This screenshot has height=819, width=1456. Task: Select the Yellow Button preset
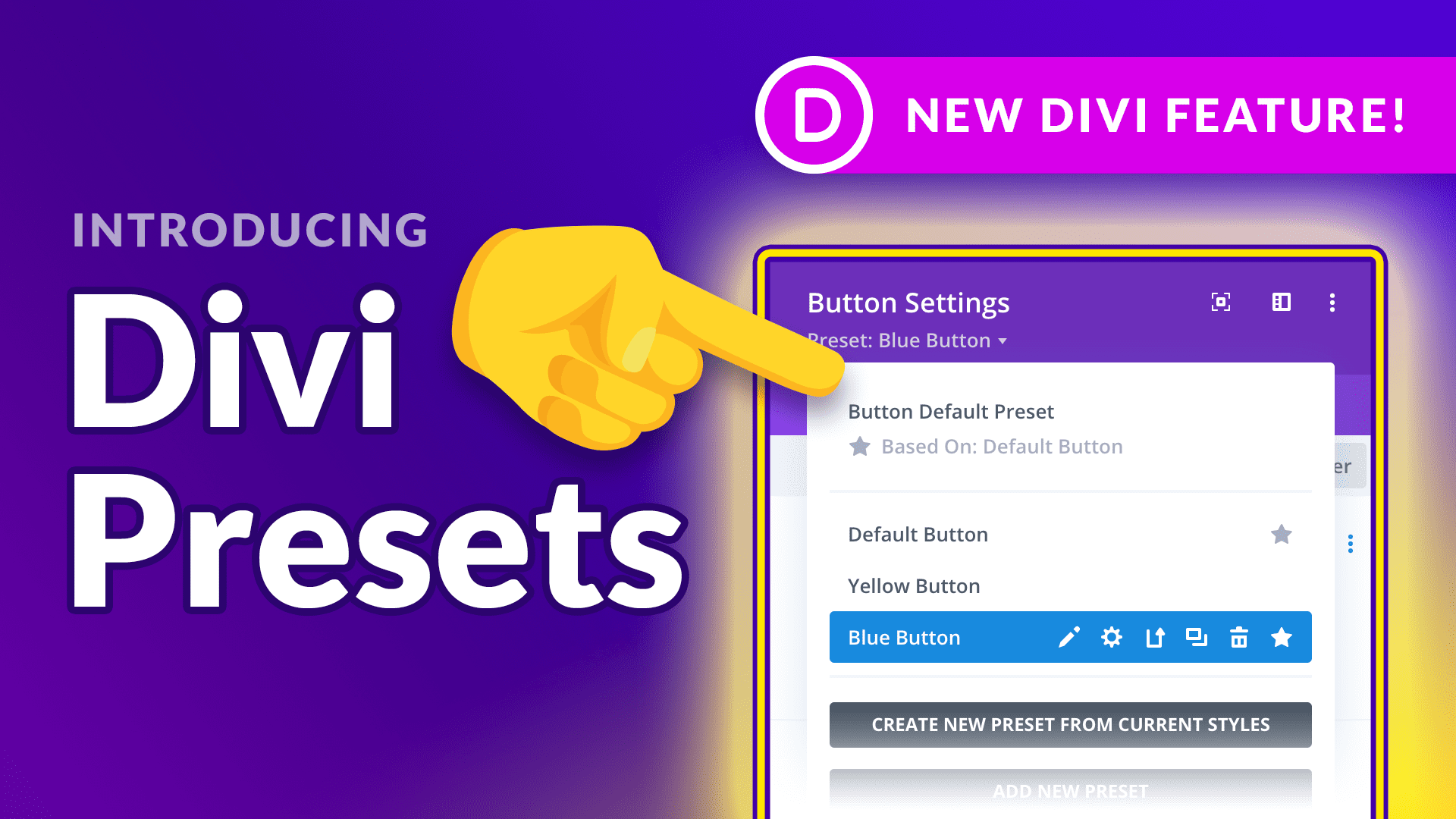tap(914, 585)
